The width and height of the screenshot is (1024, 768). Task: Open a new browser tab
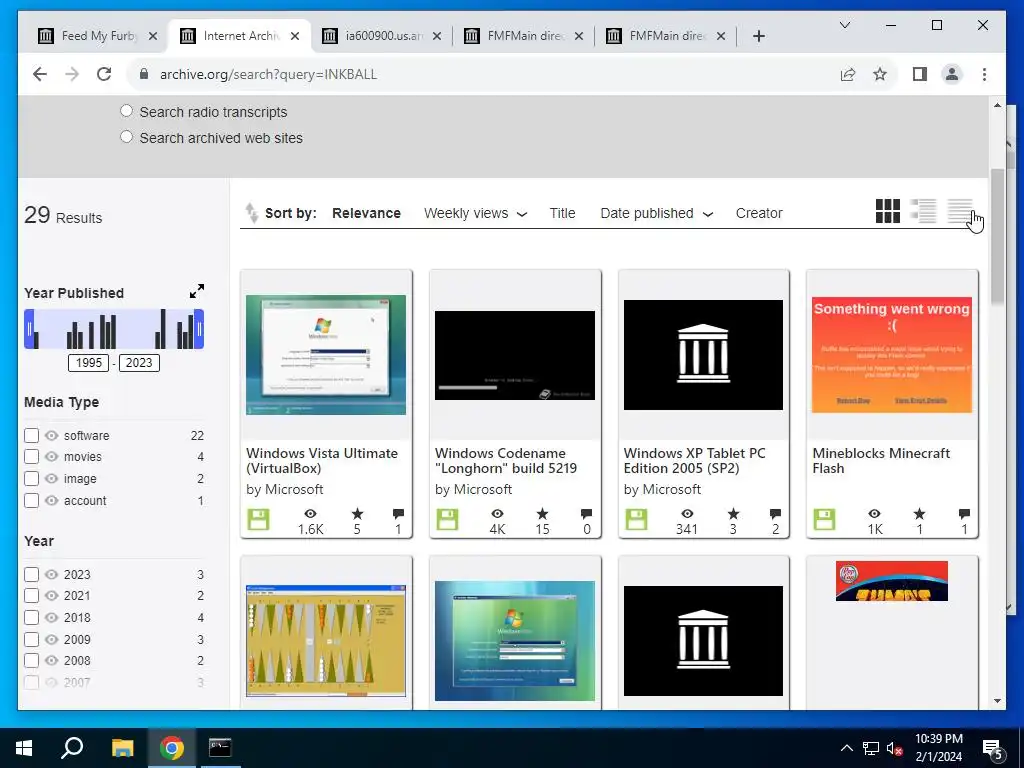click(x=758, y=36)
